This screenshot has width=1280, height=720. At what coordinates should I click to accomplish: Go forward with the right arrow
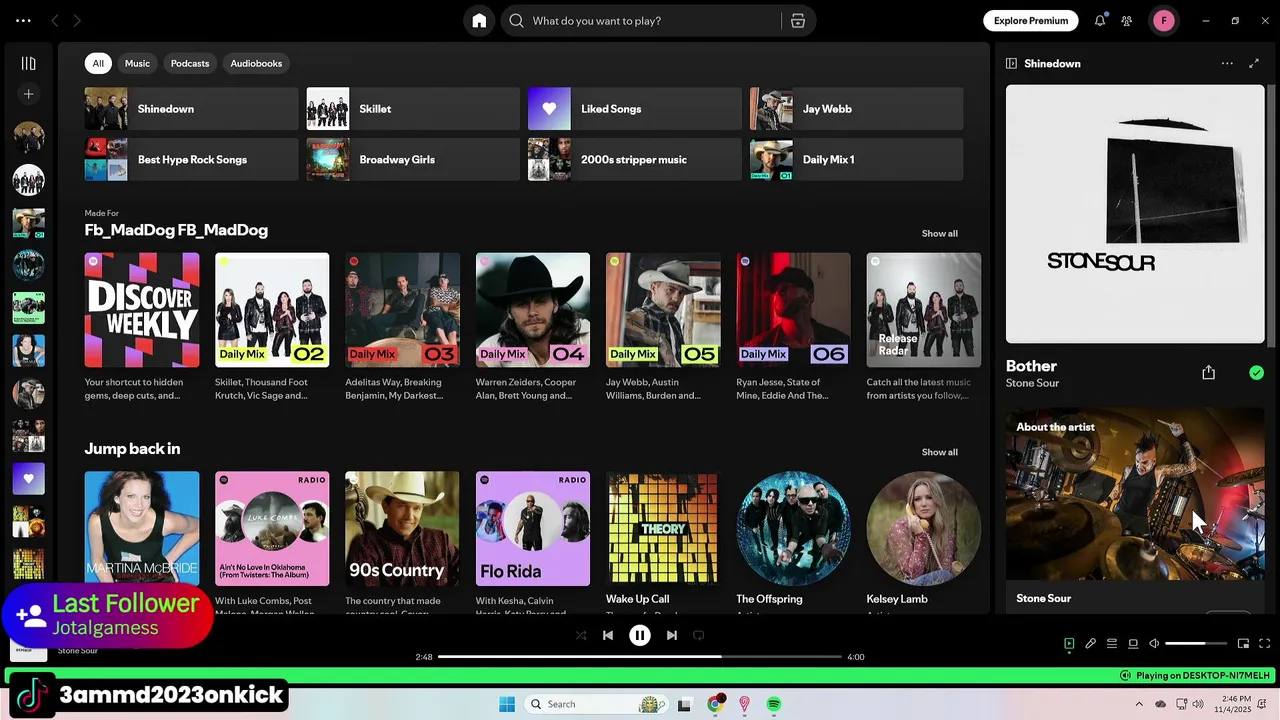point(77,20)
